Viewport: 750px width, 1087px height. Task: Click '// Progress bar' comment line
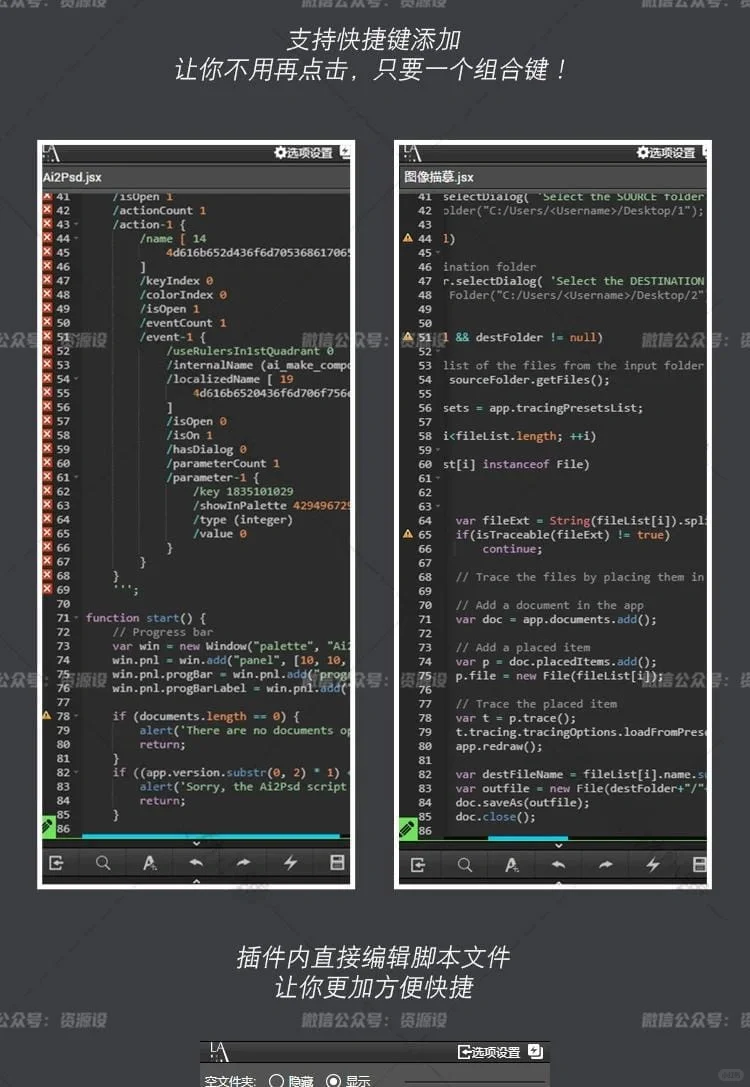click(x=163, y=632)
